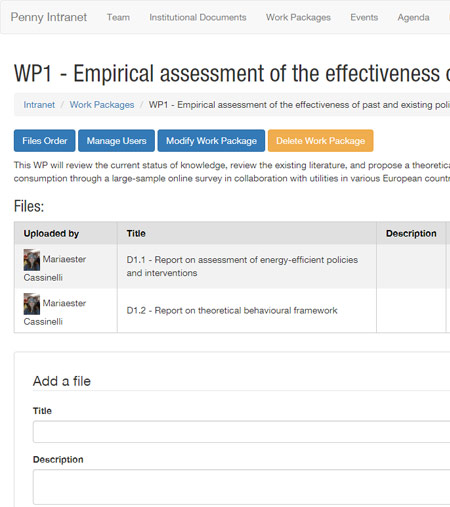450x507 pixels.
Task: Click the Description column header
Action: [411, 233]
